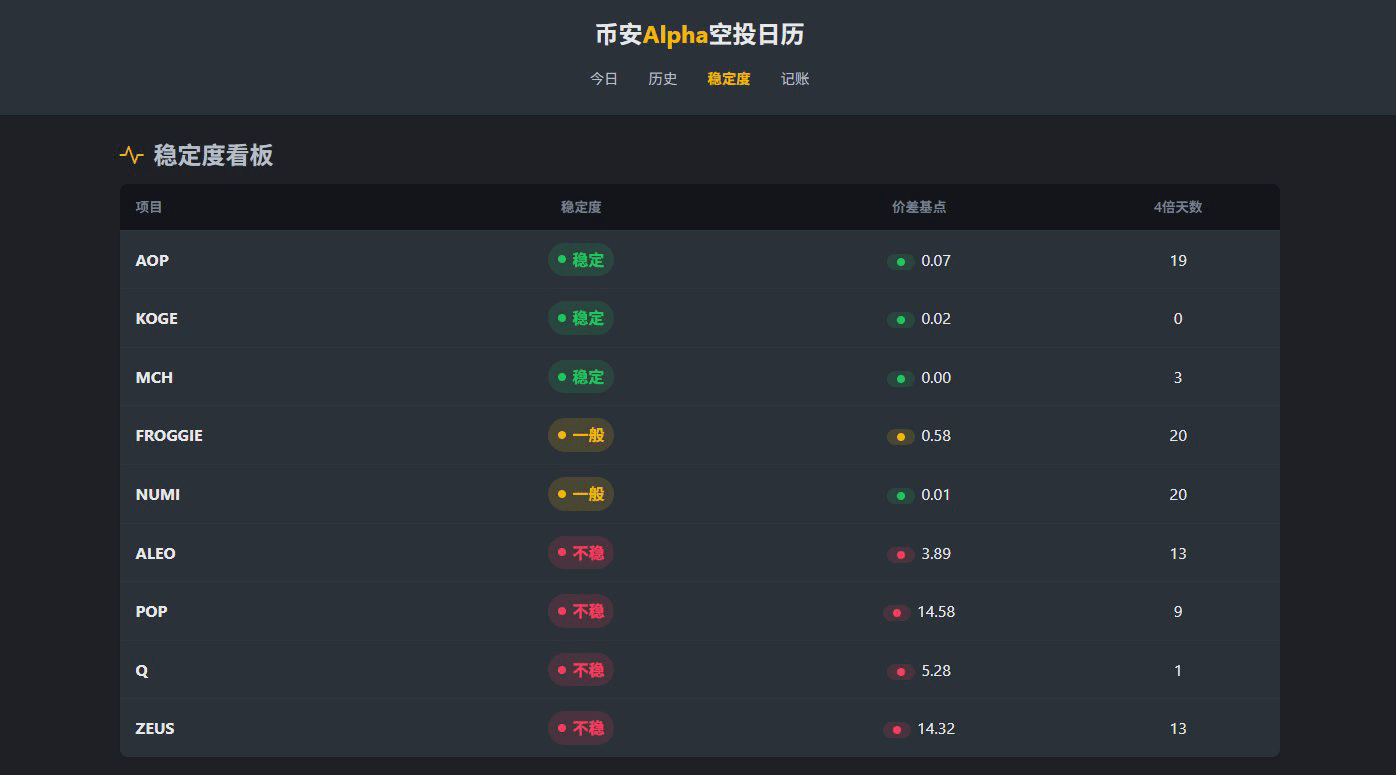Click the red spread indicator for ALEO
Screen dimensions: 1396x775
900,555
